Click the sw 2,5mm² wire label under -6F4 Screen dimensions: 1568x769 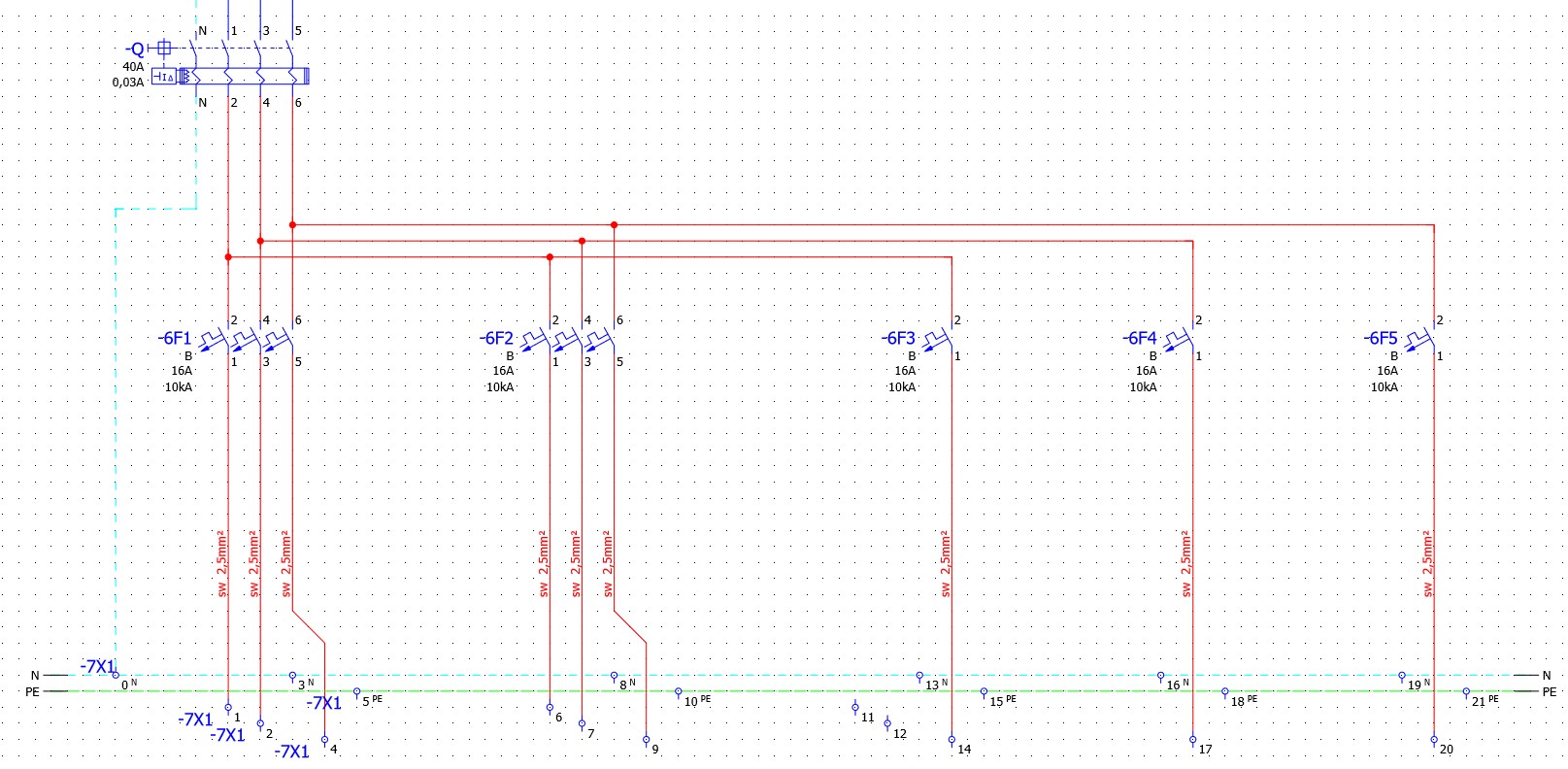(1187, 564)
